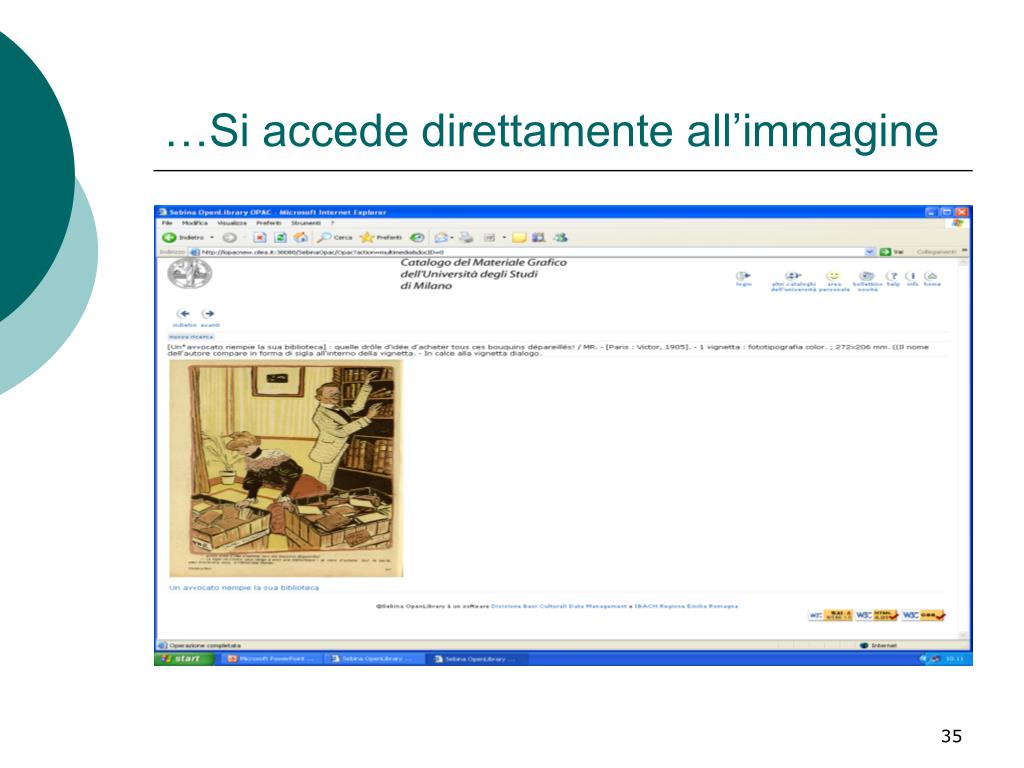This screenshot has width=1024, height=768.
Task: Click the system tray clock
Action: (955, 659)
